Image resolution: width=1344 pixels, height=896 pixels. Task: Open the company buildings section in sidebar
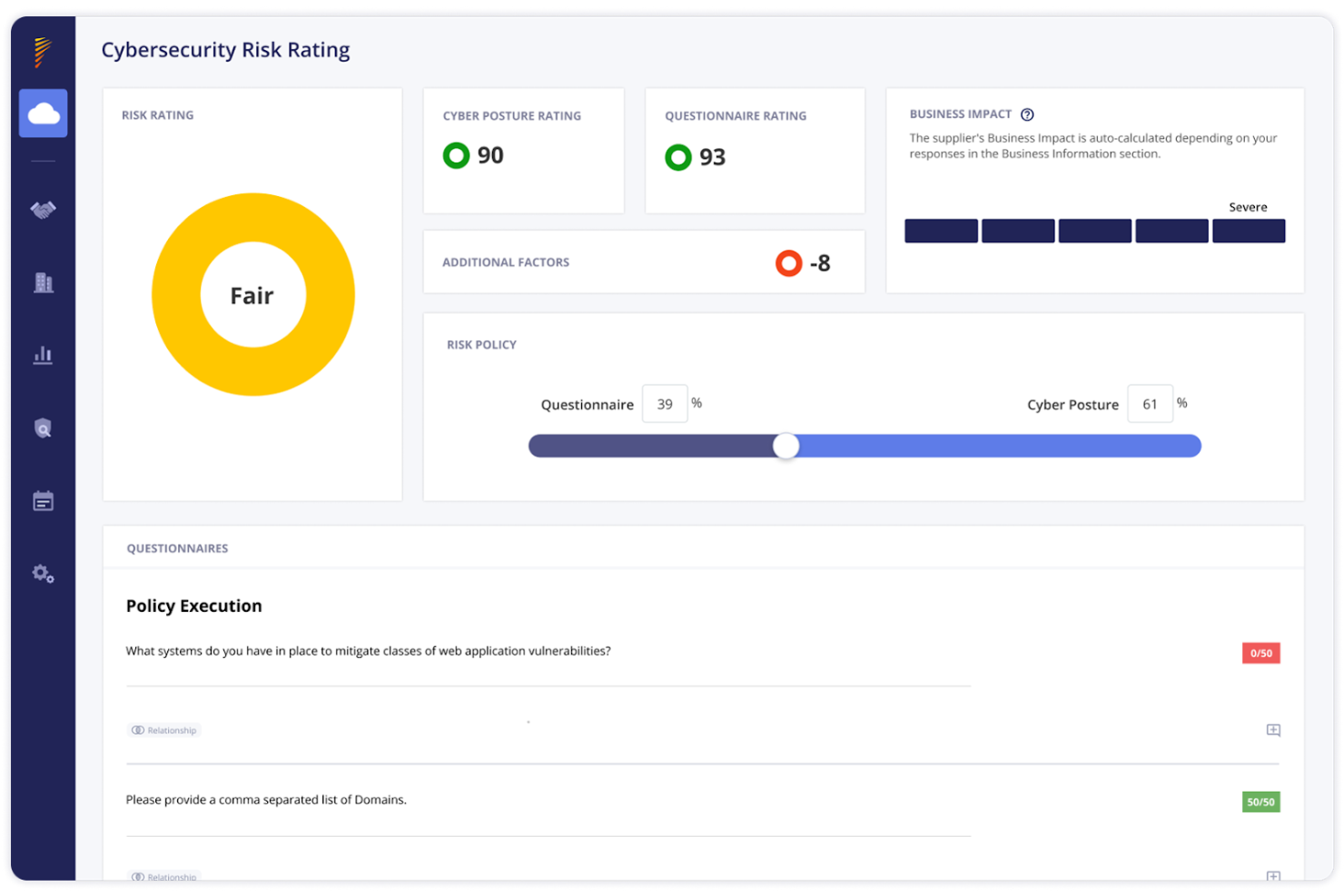43,282
